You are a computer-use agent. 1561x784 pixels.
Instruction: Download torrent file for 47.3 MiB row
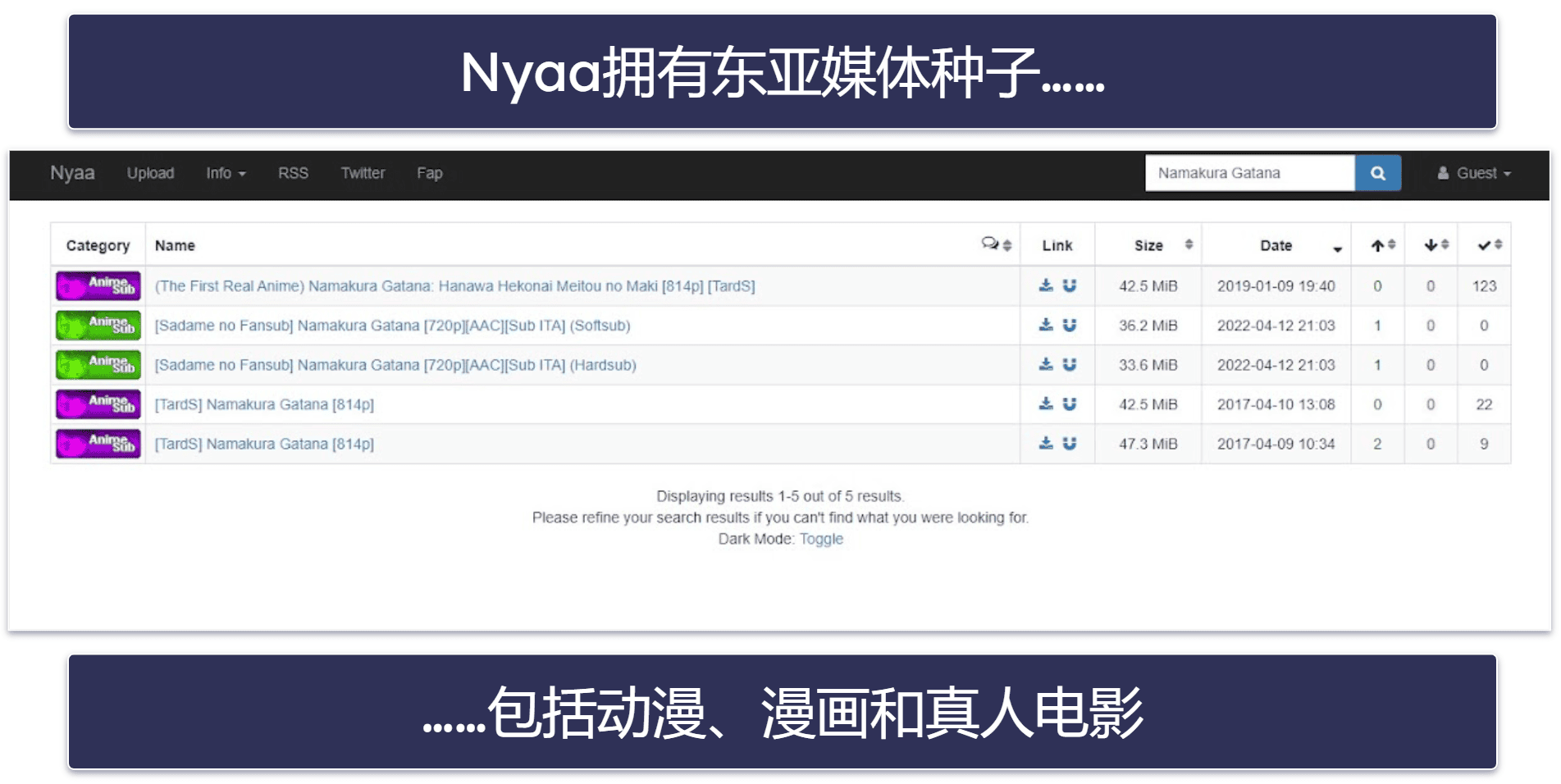click(1046, 443)
